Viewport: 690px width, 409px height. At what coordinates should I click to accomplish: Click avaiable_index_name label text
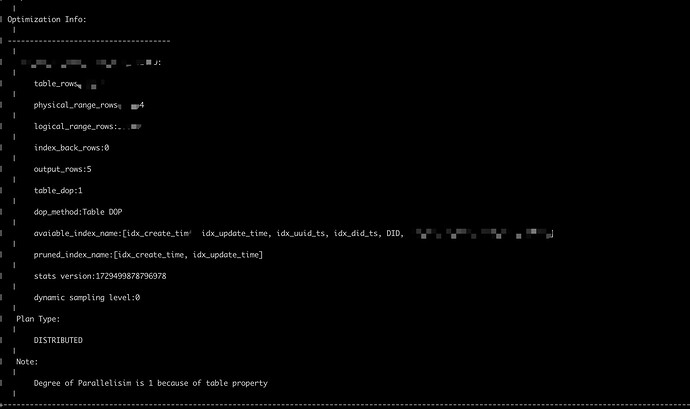[76, 233]
